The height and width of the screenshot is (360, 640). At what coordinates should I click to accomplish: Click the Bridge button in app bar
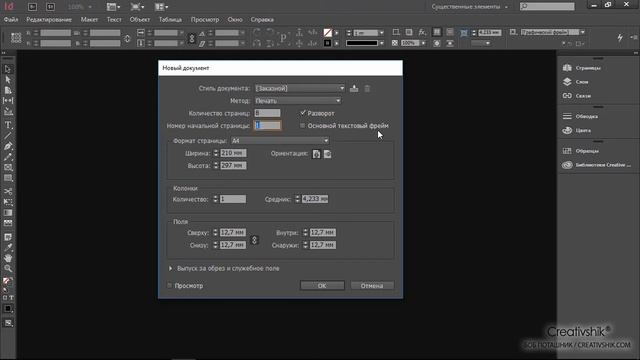point(32,7)
